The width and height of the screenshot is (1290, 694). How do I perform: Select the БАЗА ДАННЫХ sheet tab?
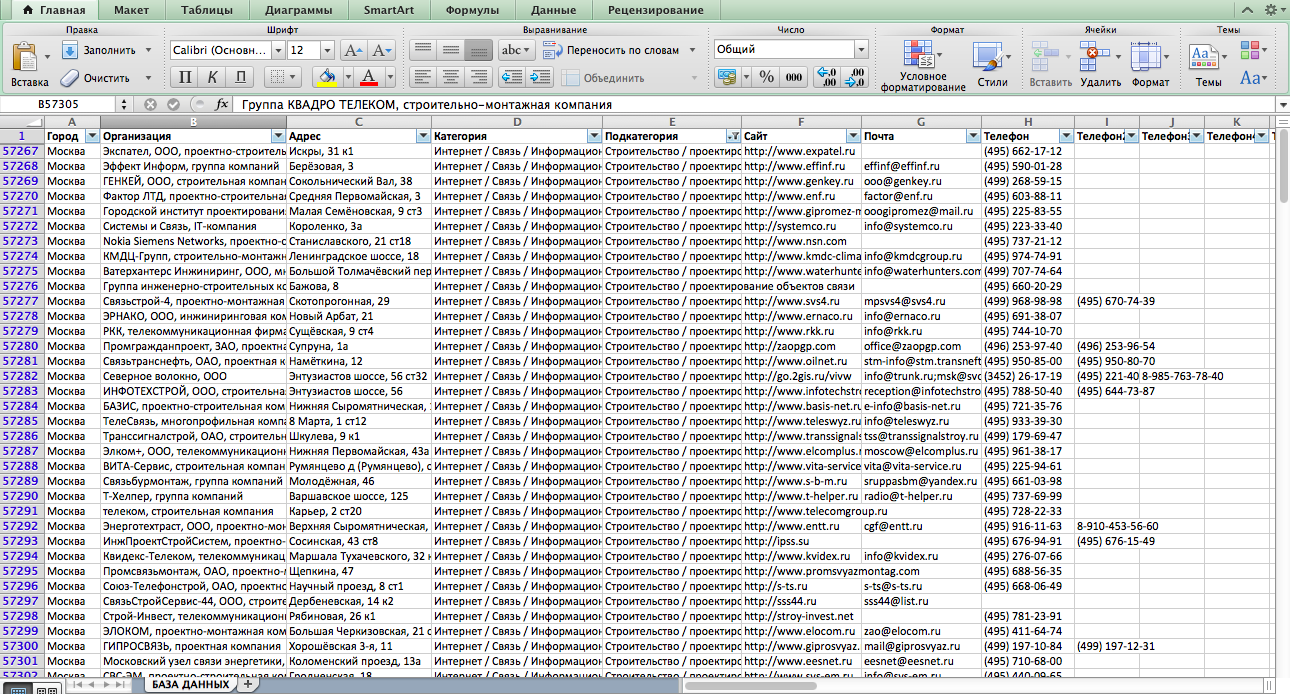click(188, 686)
